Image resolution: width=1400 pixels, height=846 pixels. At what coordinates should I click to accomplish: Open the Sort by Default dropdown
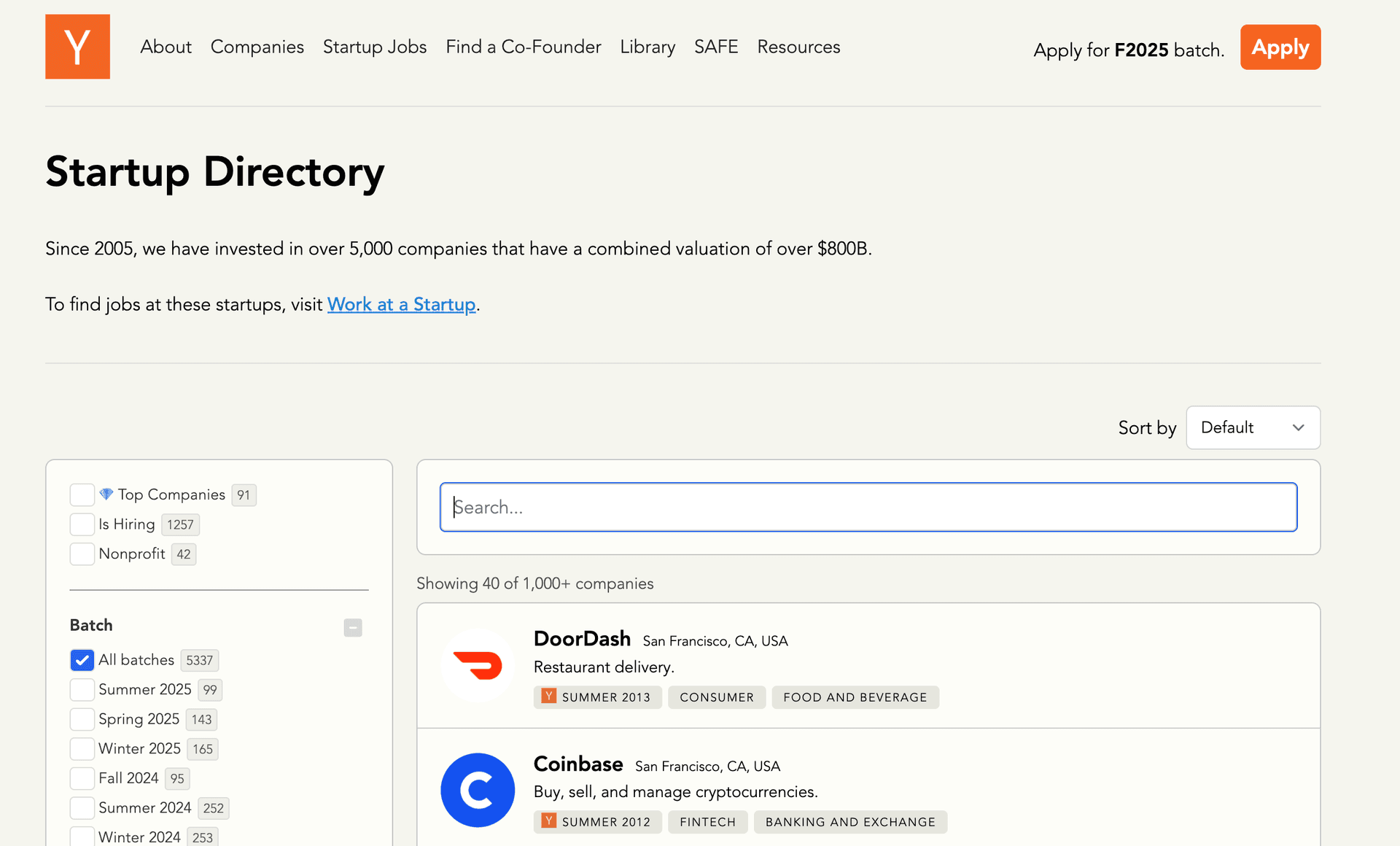point(1253,427)
